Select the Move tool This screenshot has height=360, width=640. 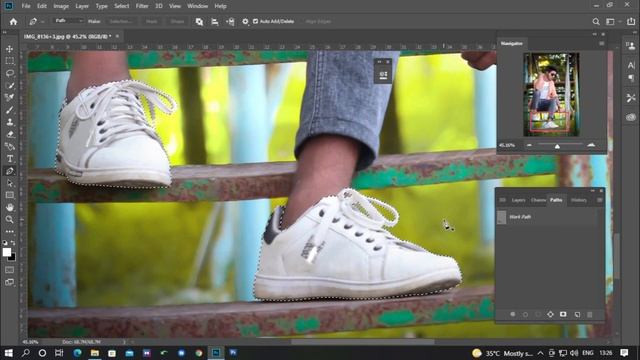click(x=10, y=49)
